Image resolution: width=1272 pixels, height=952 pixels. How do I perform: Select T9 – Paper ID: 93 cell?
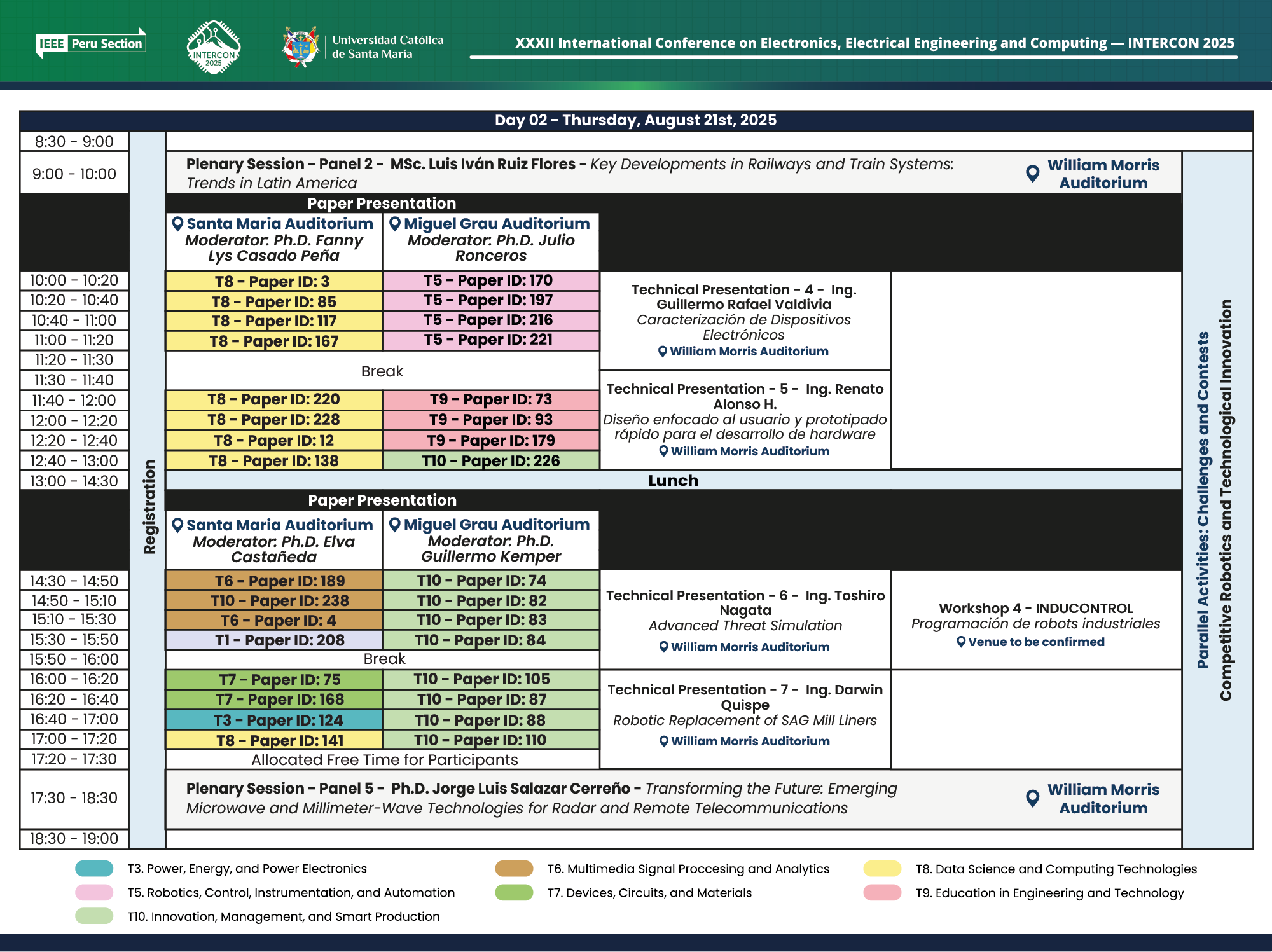coord(491,420)
